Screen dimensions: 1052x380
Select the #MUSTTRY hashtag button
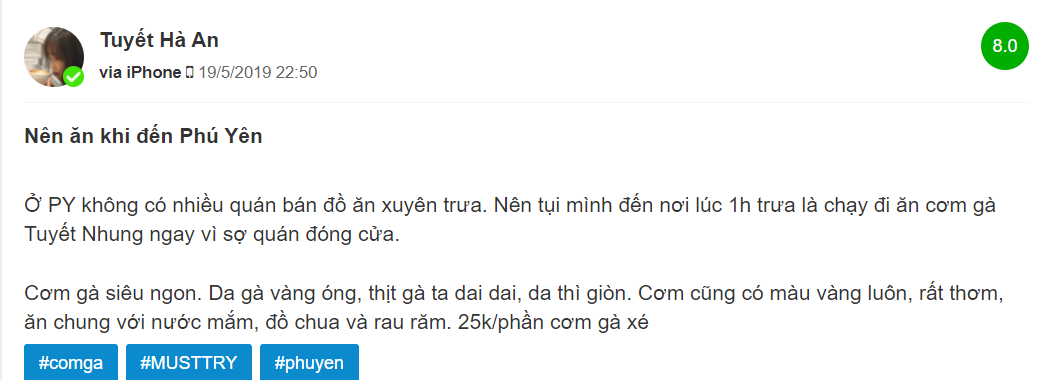(189, 363)
